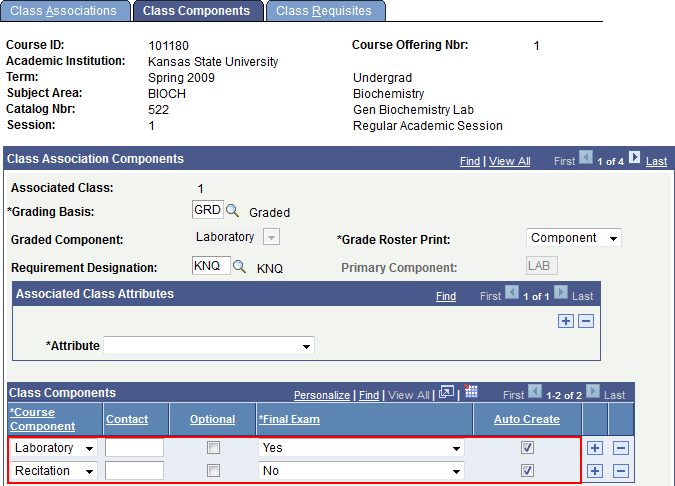Open Laboratory course component dropdown

pyautogui.click(x=54, y=448)
